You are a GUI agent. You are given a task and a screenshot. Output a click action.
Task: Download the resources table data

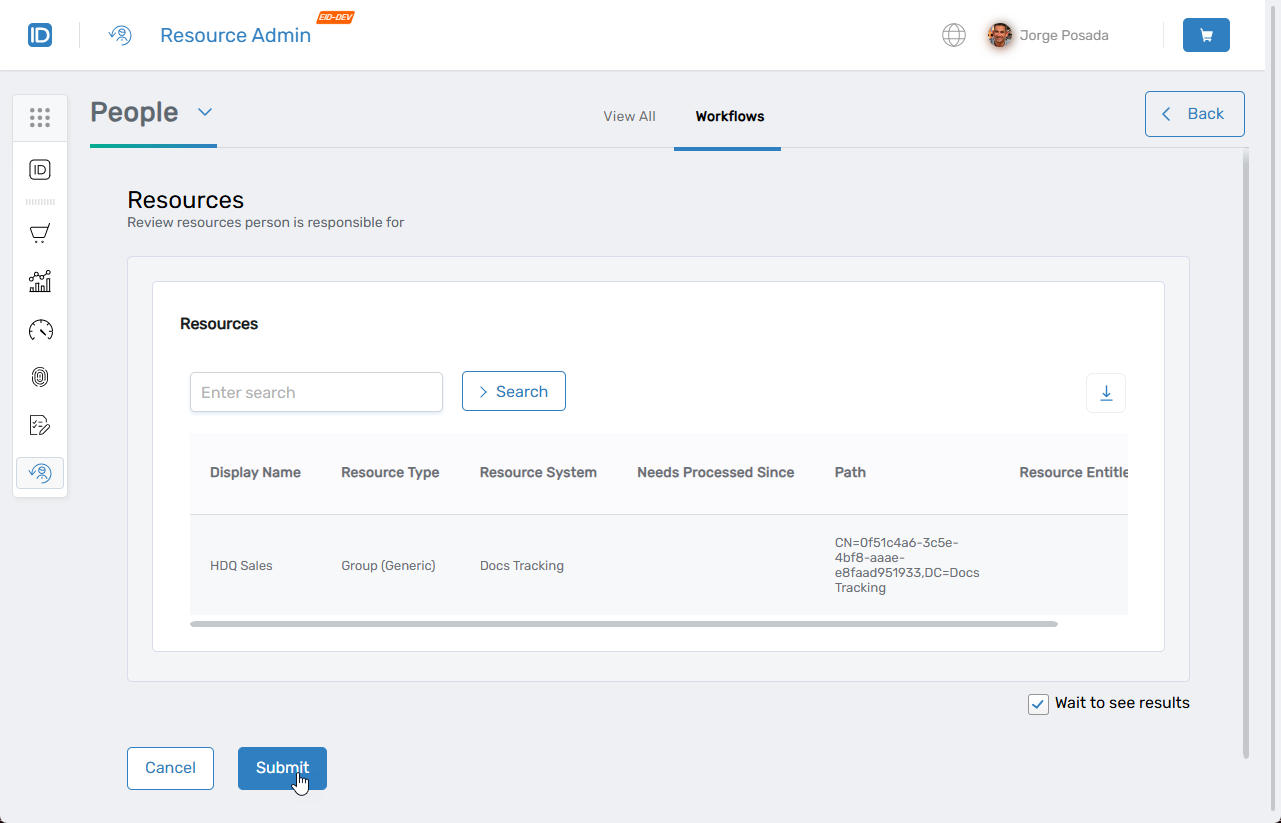(1106, 393)
